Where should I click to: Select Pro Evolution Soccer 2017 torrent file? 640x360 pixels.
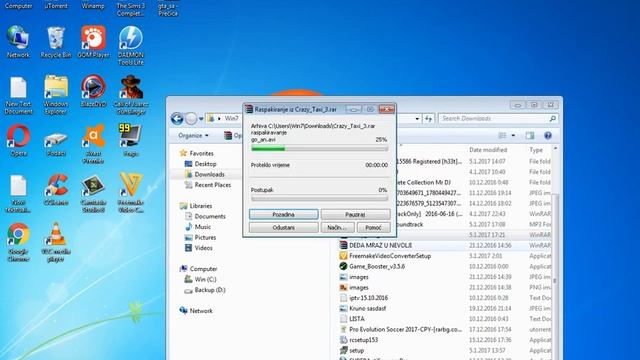[405, 329]
